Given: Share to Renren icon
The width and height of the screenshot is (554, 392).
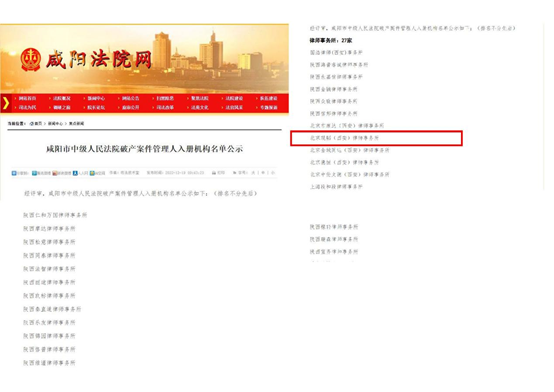Looking at the screenshot, I should point(75,173).
